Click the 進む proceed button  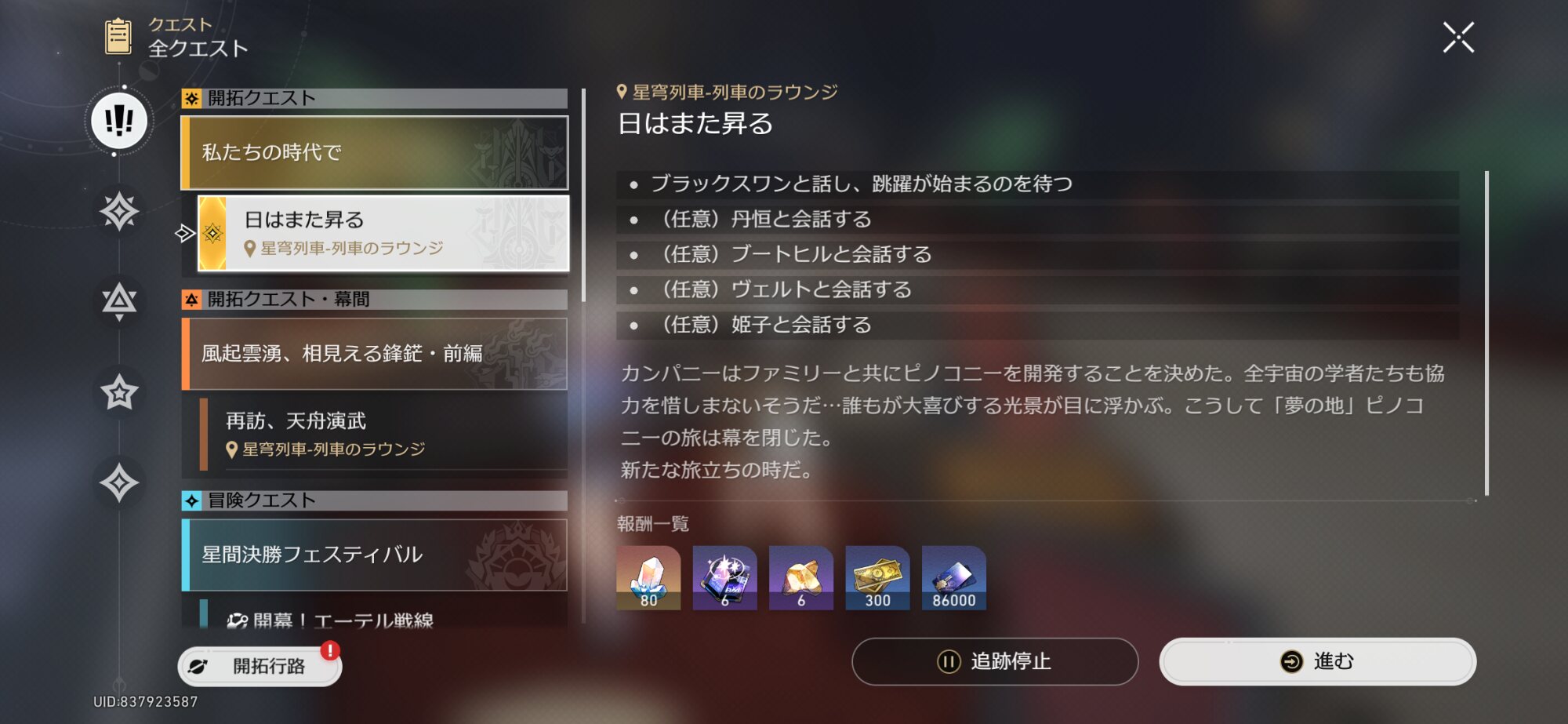pos(1318,661)
